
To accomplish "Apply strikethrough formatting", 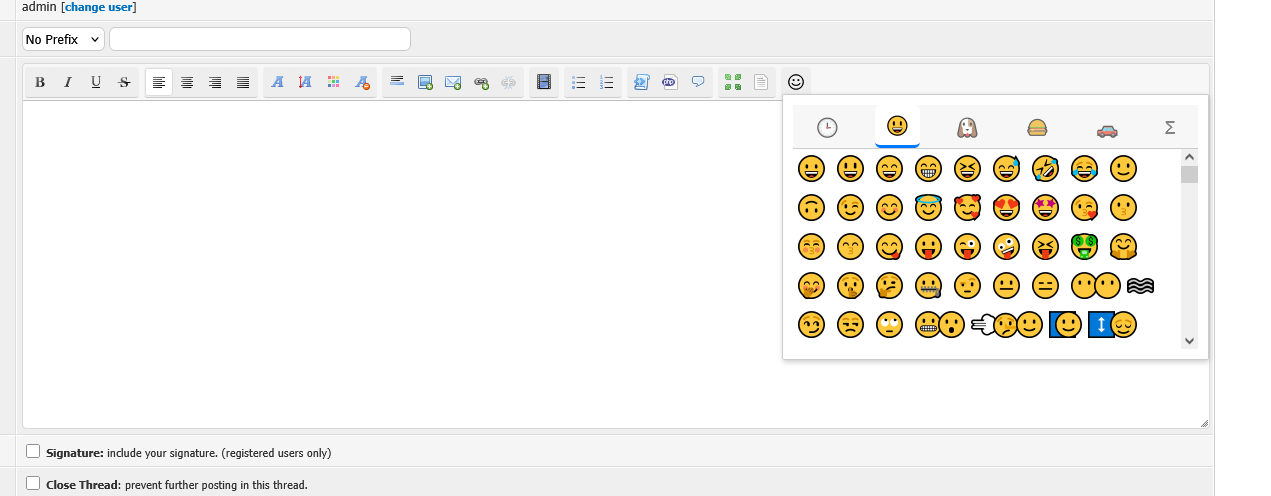I will click(x=124, y=82).
